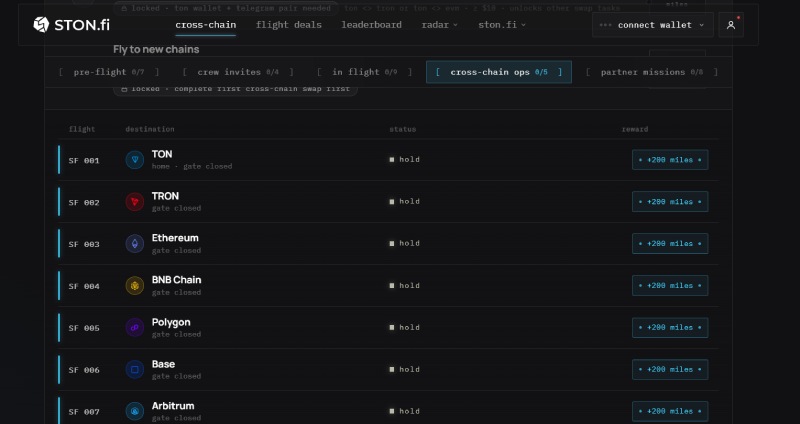The height and width of the screenshot is (424, 800).
Task: Click the STON.fi logo icon
Action: click(41, 24)
